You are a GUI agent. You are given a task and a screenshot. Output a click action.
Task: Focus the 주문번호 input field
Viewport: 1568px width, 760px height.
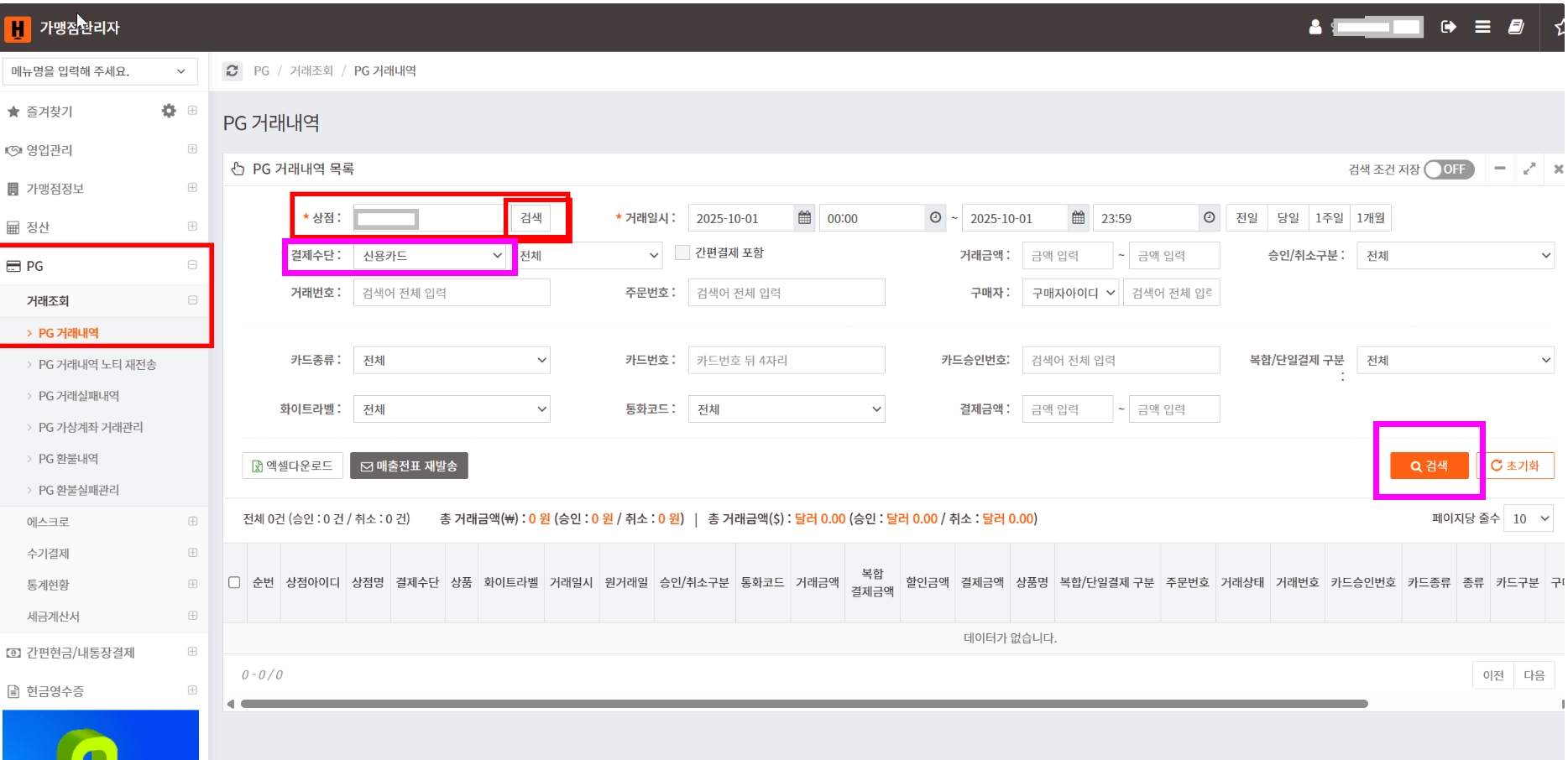coord(787,293)
